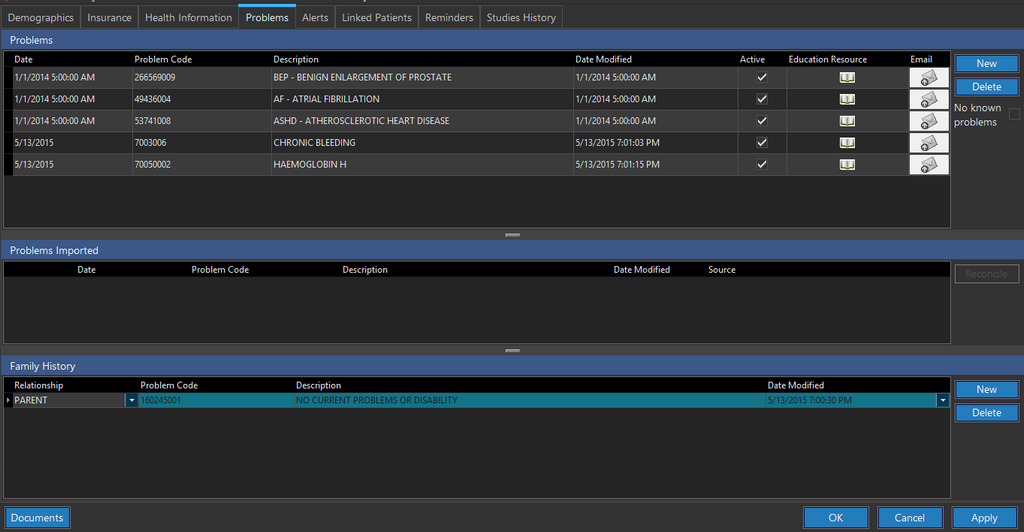This screenshot has width=1024, height=532.
Task: Select the Atherosclerotic Heart Disease description cell
Action: click(361, 121)
